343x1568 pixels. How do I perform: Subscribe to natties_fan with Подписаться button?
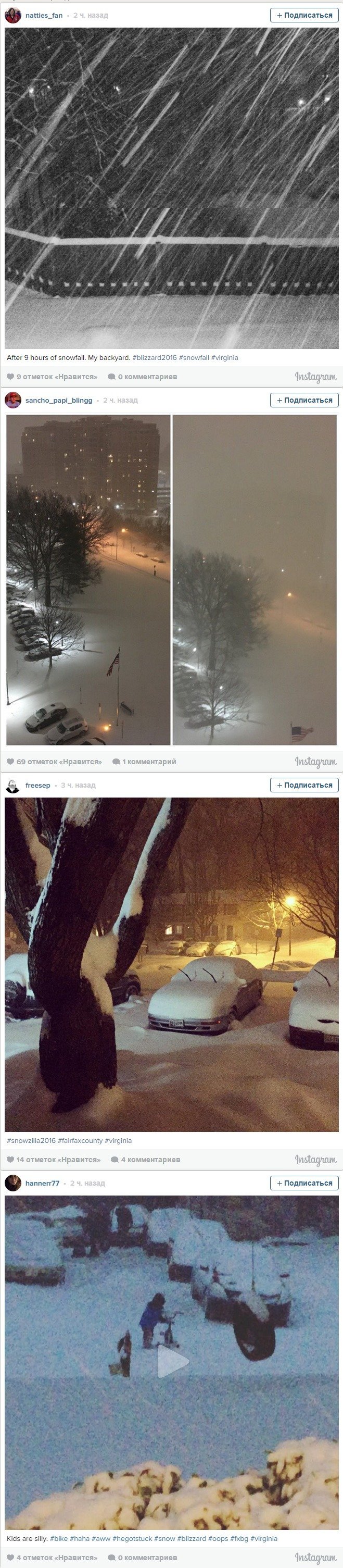(304, 15)
